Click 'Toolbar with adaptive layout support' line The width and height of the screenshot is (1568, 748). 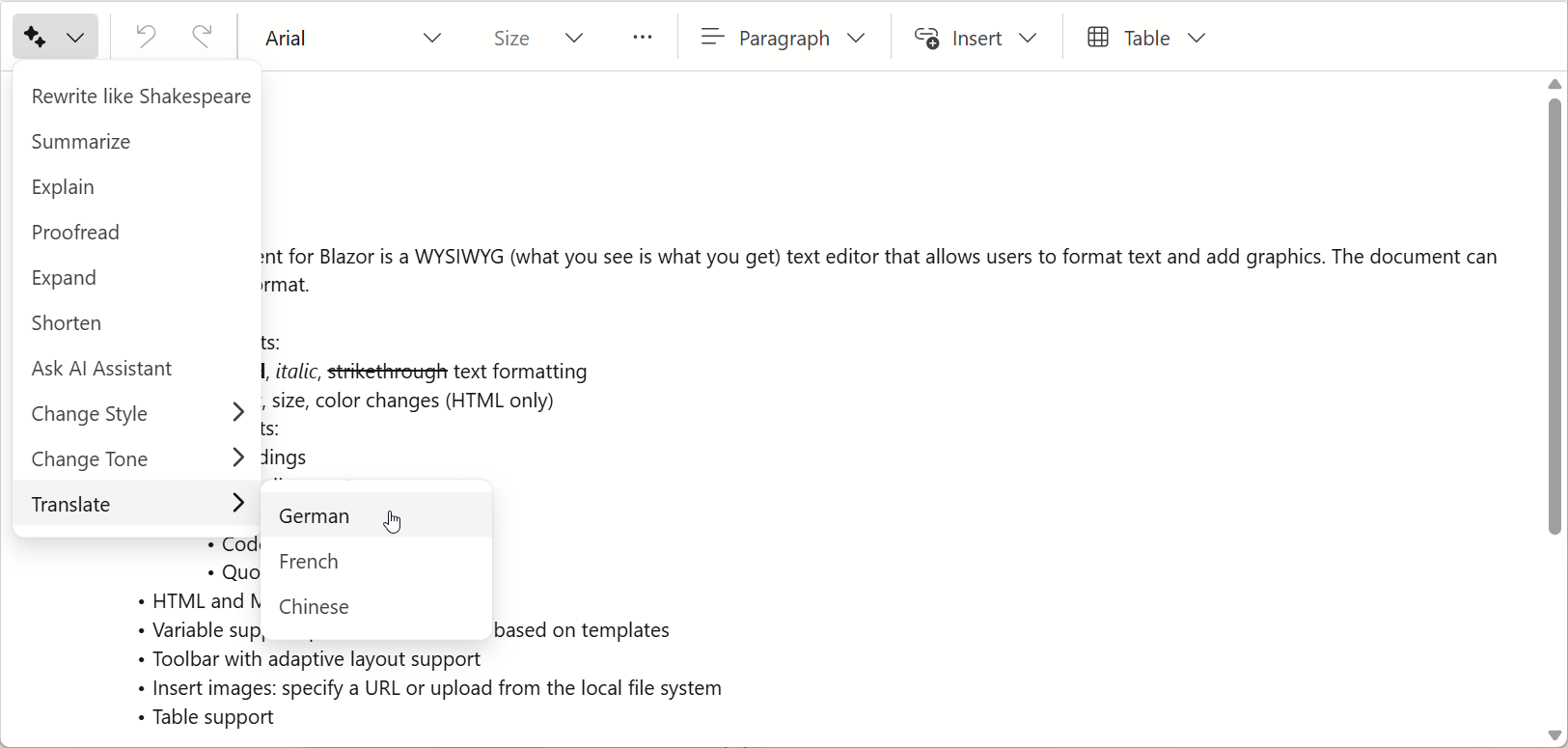(x=316, y=659)
